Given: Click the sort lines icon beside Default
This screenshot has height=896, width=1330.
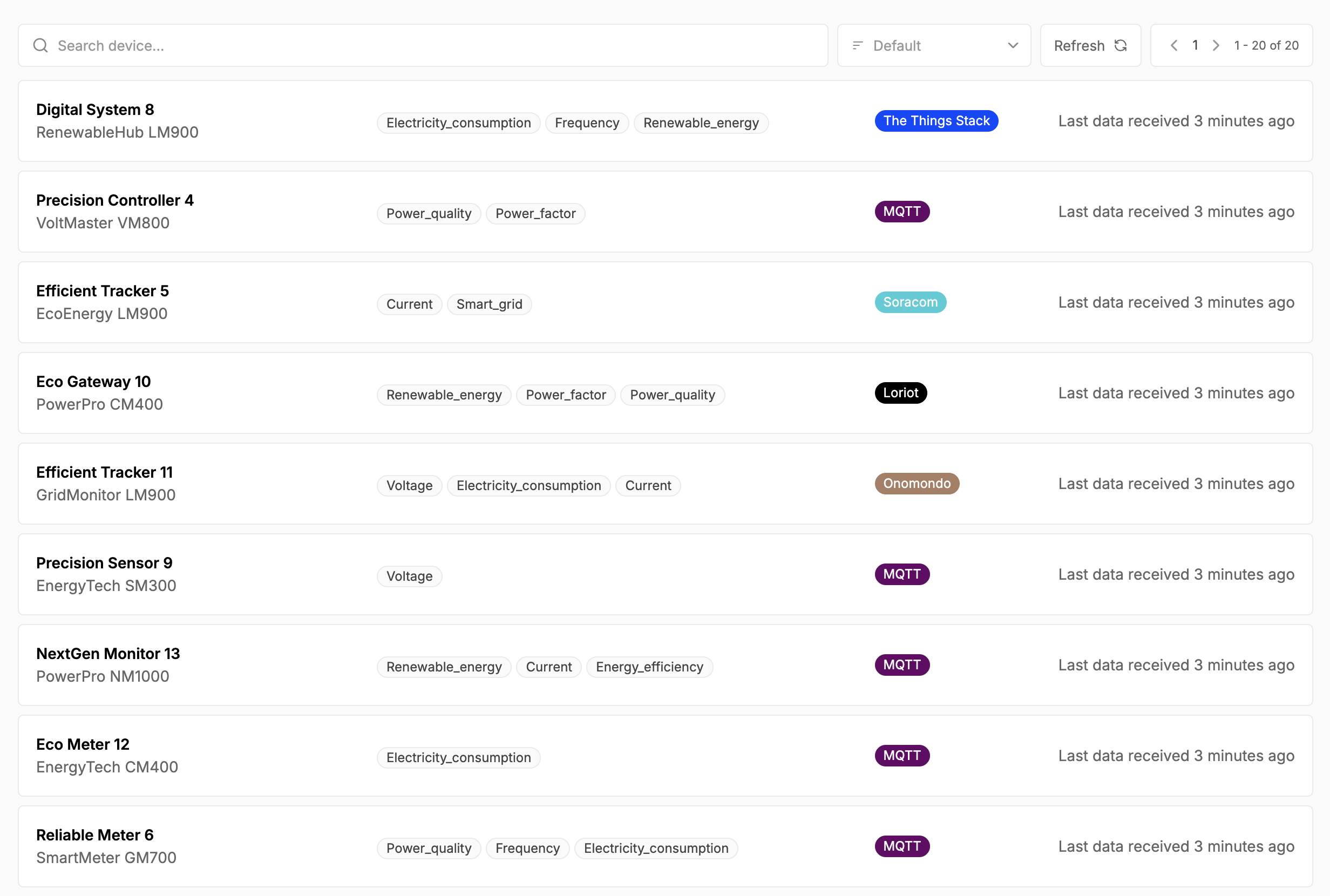Looking at the screenshot, I should click(858, 45).
